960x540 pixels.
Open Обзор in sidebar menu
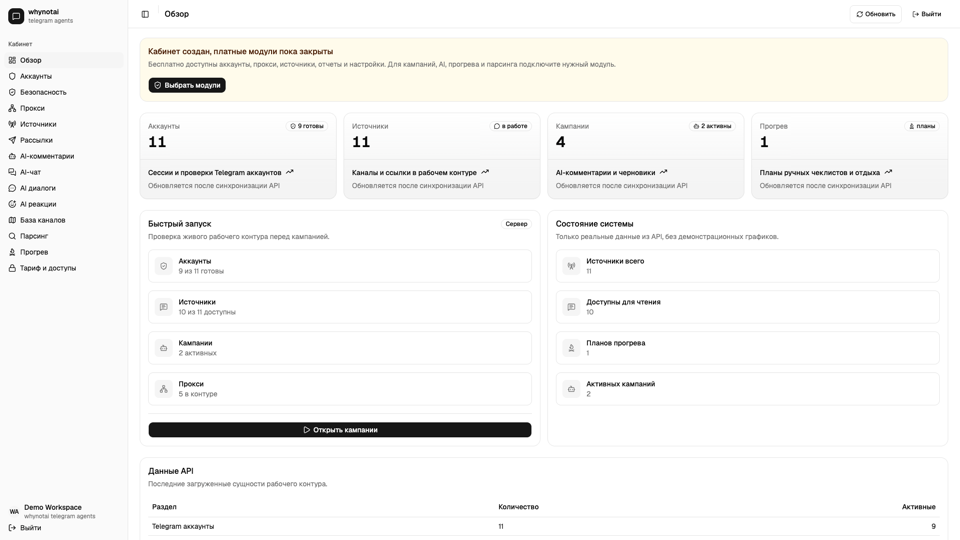[x=64, y=60]
